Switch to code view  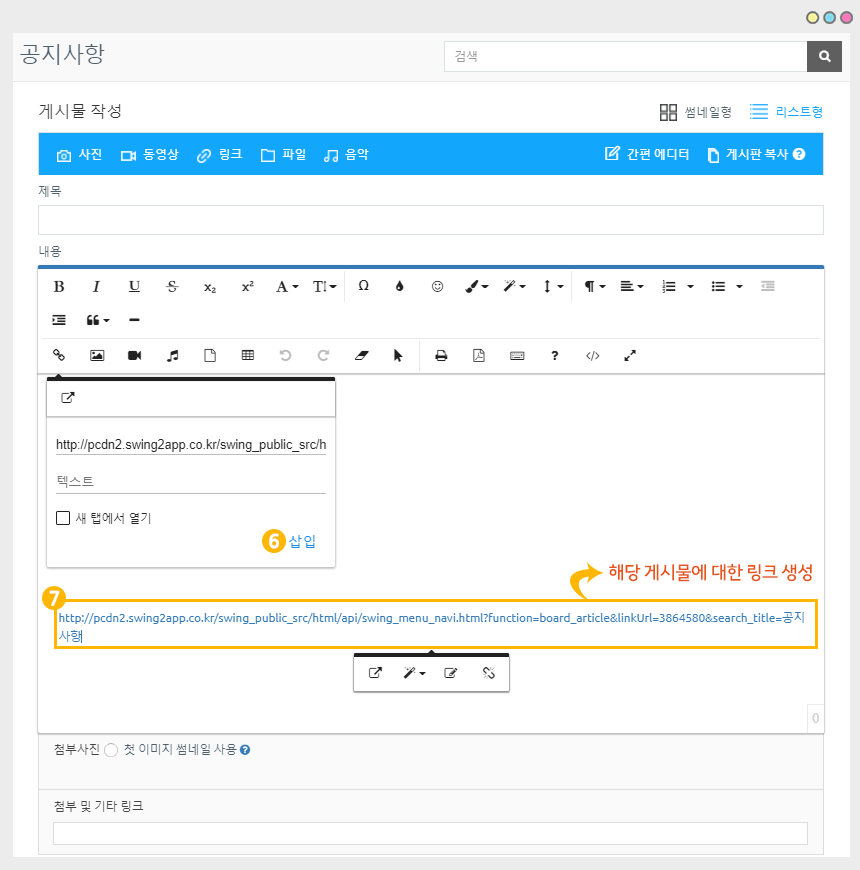click(x=593, y=355)
